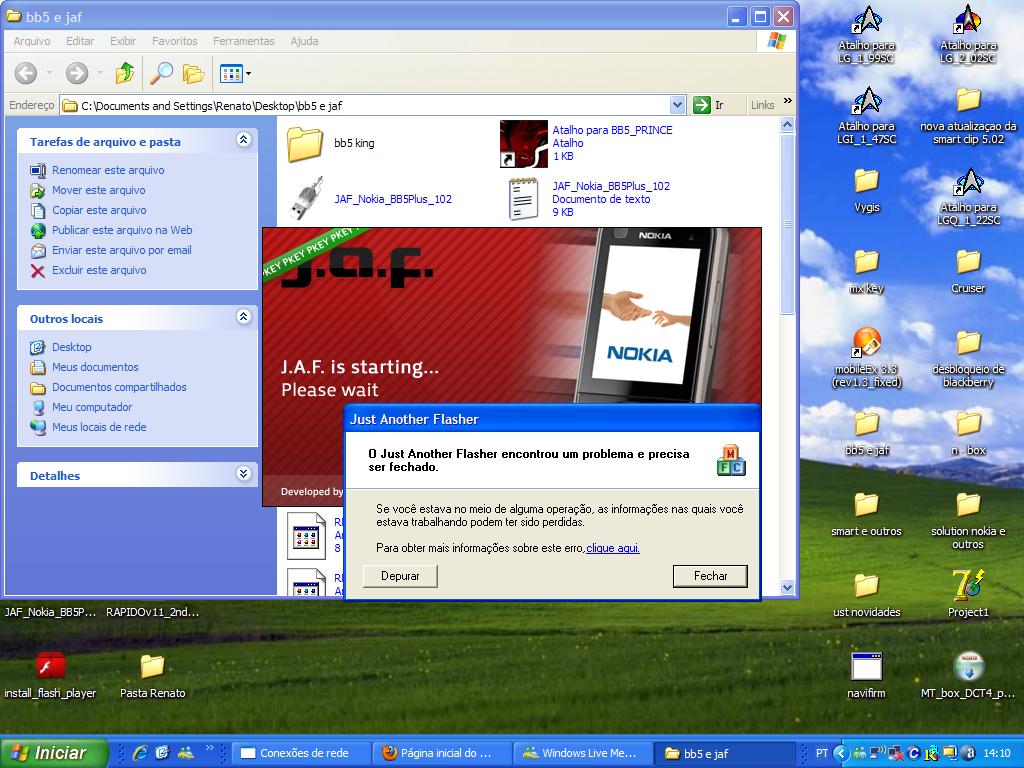The width and height of the screenshot is (1024, 768).
Task: Click Mover este arquivo link
Action: pyautogui.click(x=99, y=191)
